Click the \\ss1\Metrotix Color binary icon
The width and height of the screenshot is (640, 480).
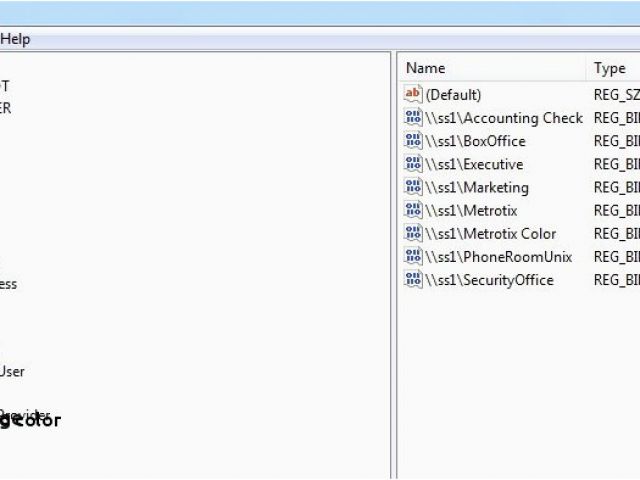tap(413, 233)
